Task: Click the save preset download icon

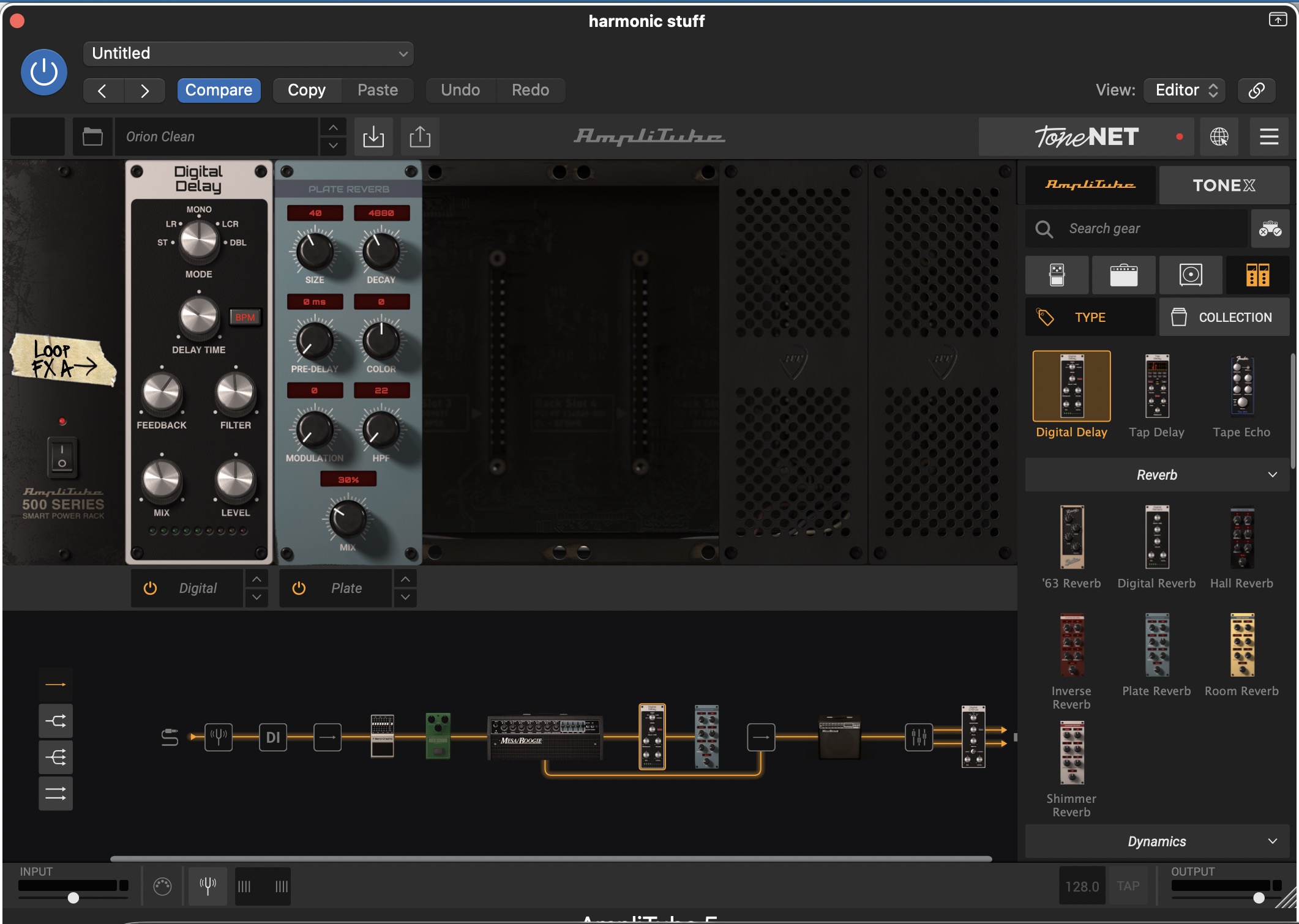Action: click(x=373, y=136)
